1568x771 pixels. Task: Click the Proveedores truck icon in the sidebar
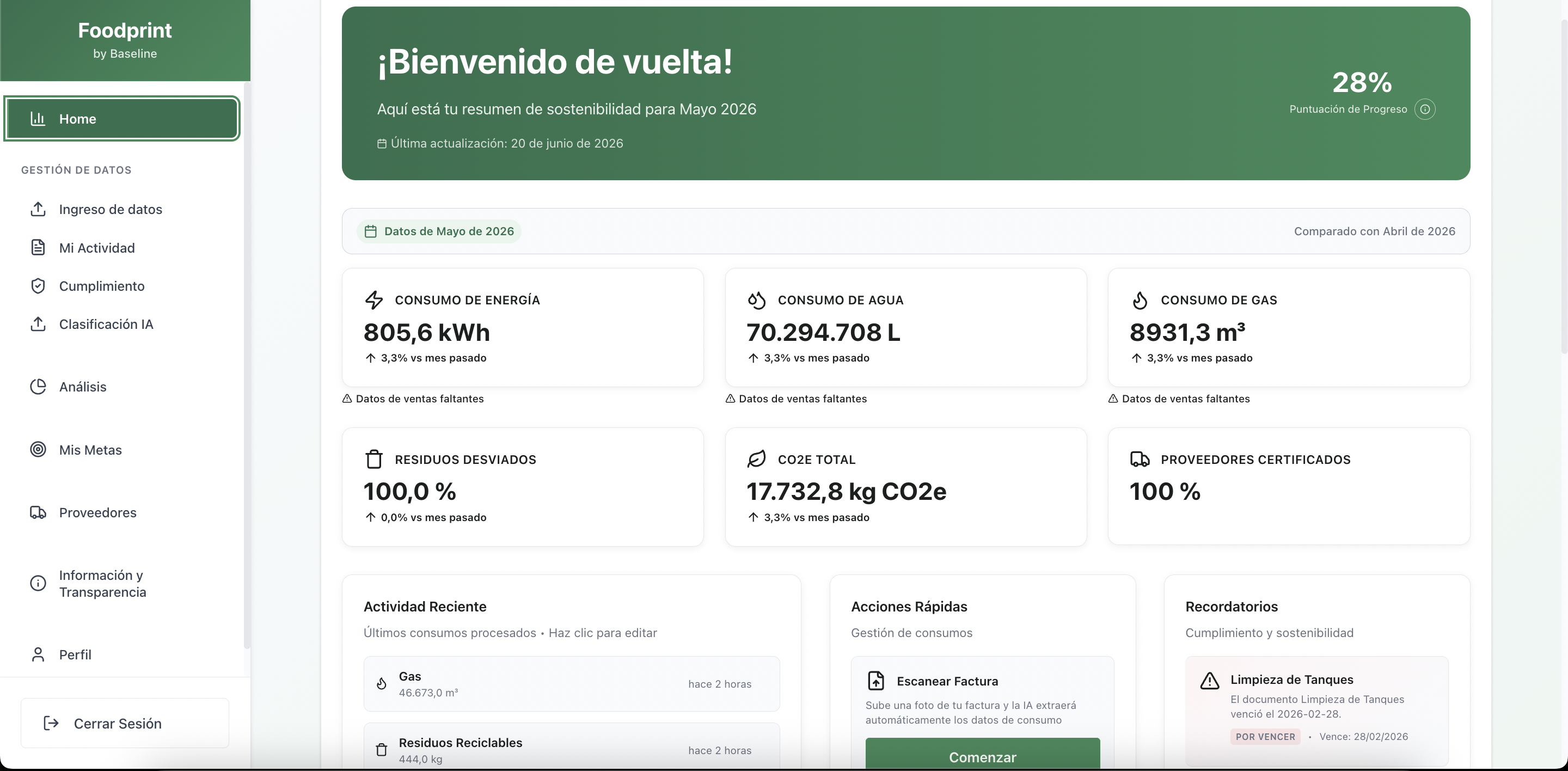(x=38, y=512)
